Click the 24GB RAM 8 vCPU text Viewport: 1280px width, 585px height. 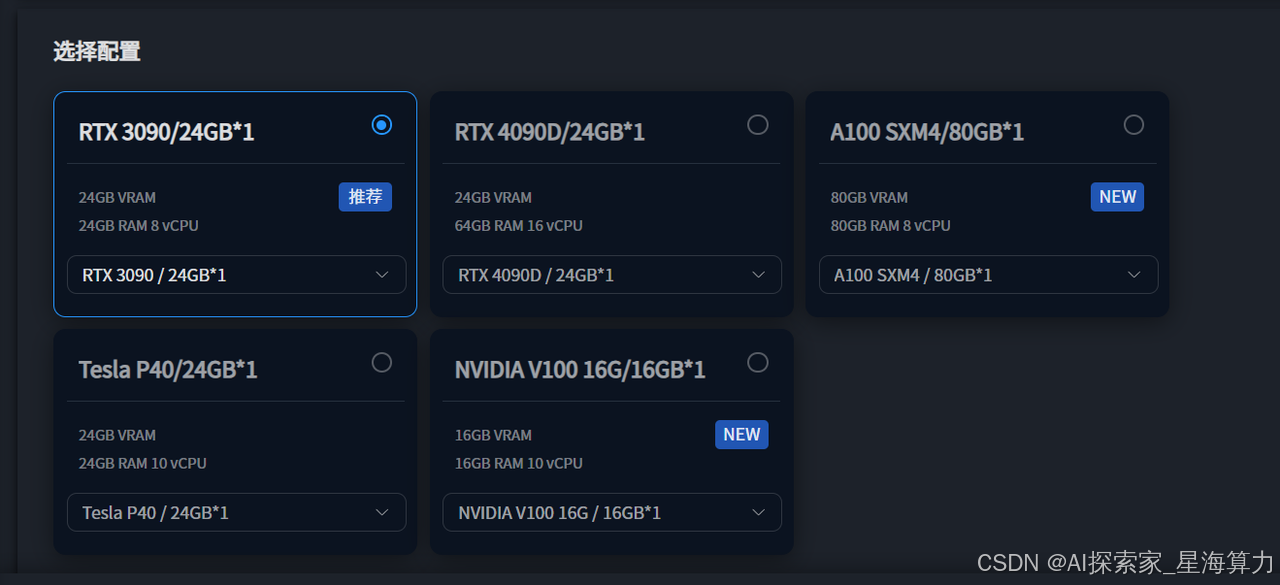coord(139,226)
